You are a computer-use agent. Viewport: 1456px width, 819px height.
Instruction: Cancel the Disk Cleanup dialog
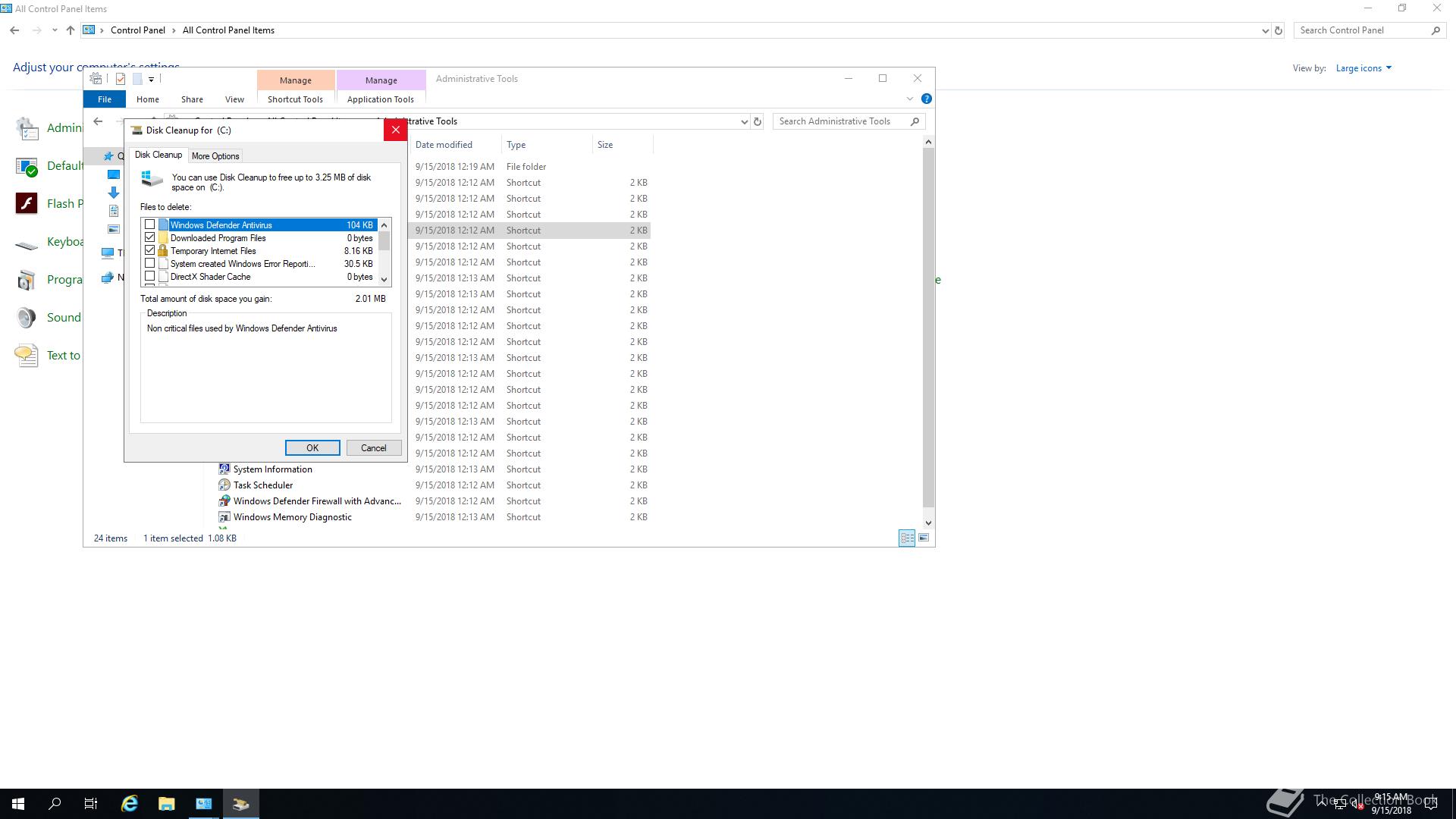click(x=374, y=448)
